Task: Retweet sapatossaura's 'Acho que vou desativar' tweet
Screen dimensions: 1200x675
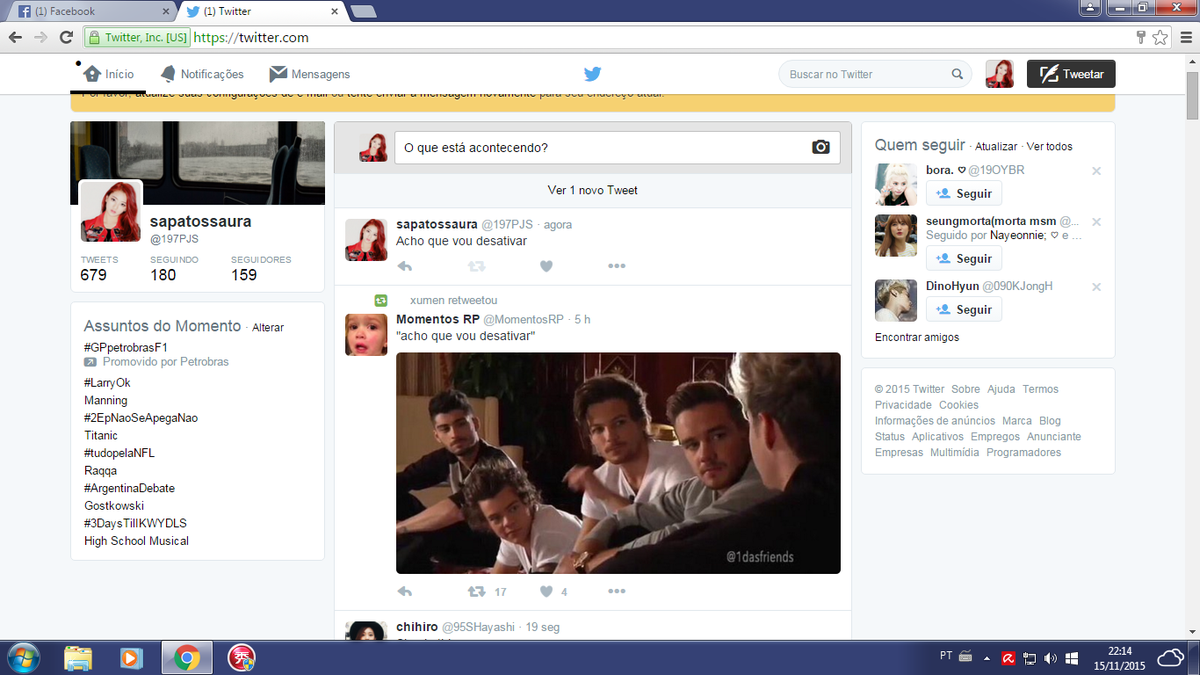Action: point(477,266)
